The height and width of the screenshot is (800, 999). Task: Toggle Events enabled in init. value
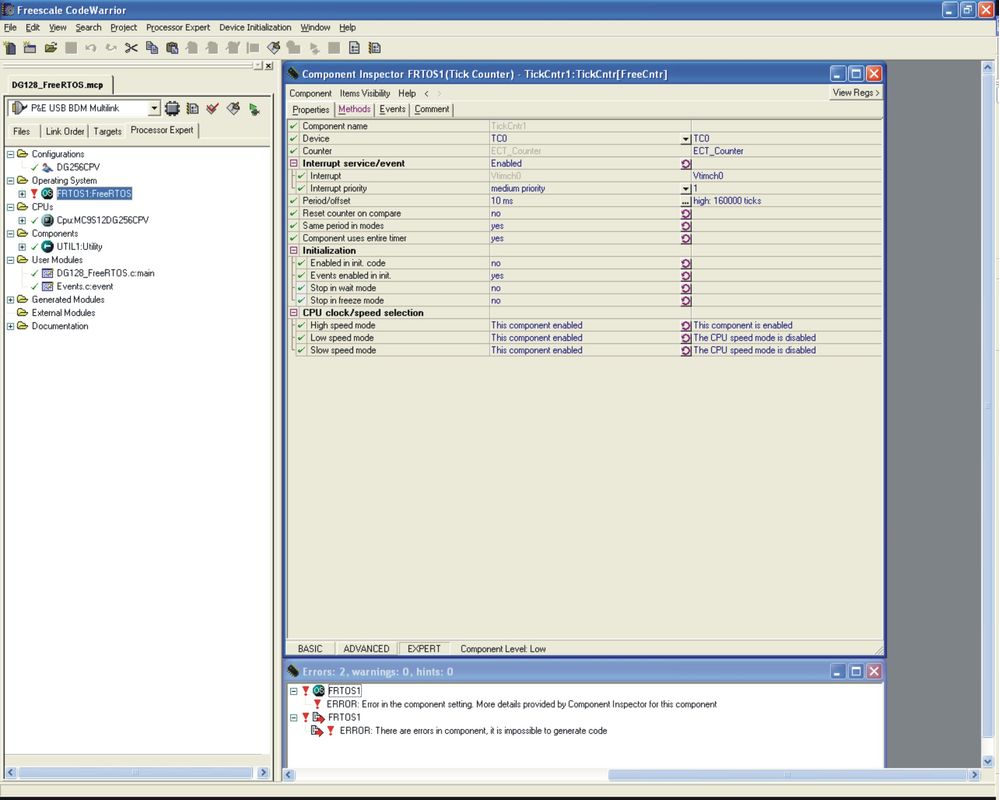coord(686,276)
